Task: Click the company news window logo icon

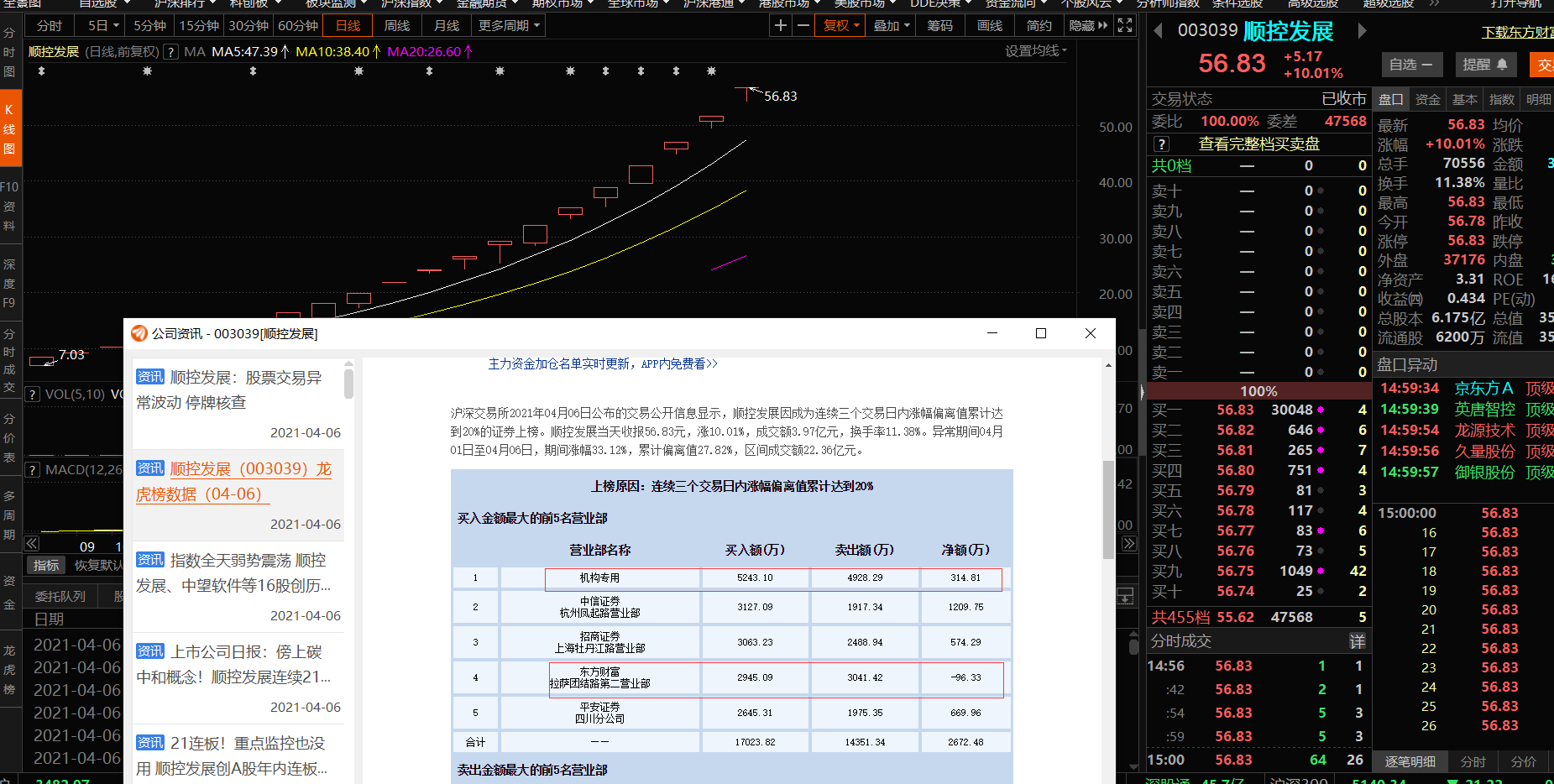Action: [x=139, y=333]
